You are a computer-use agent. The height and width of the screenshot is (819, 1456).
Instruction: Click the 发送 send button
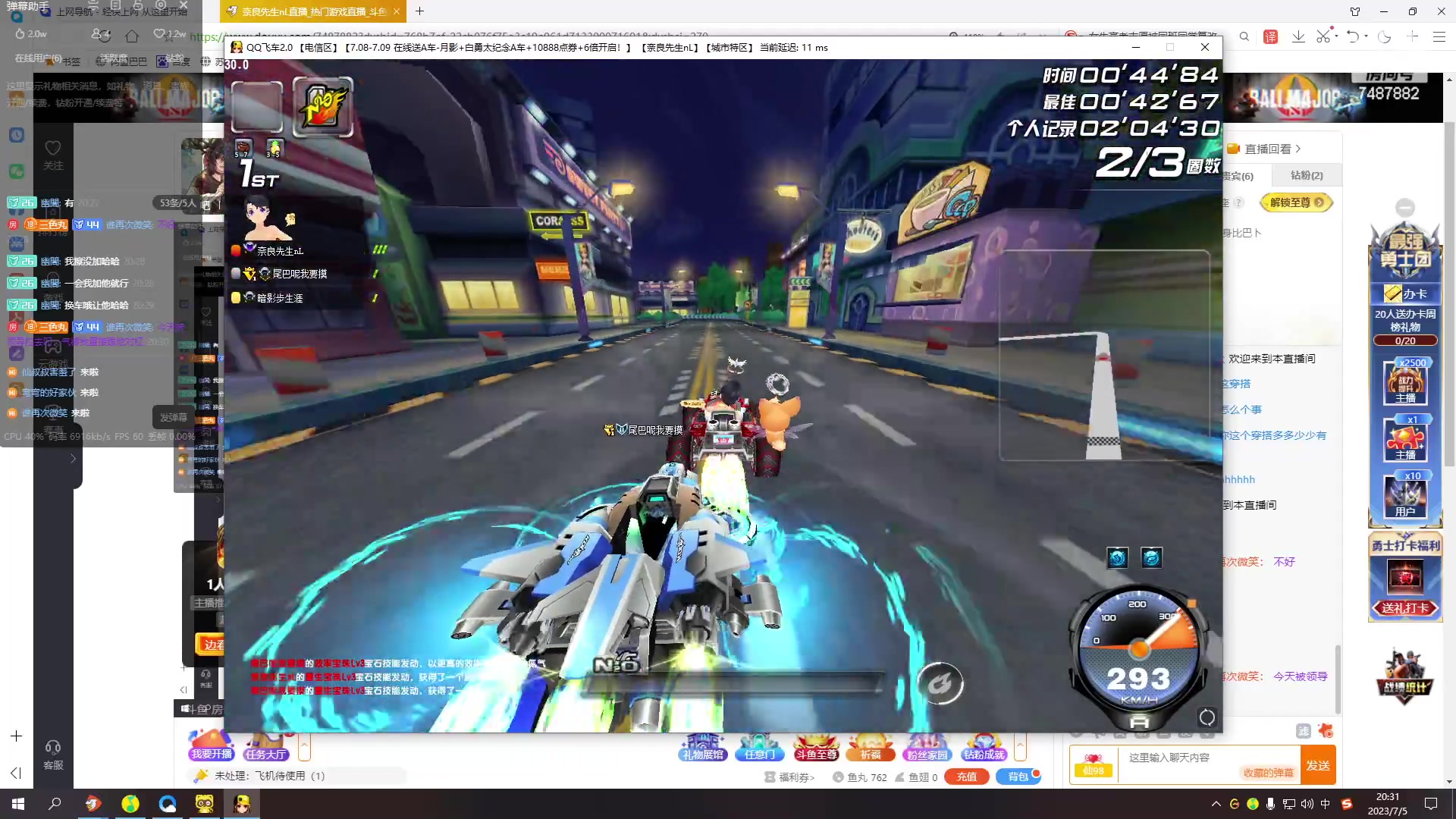[x=1317, y=765]
